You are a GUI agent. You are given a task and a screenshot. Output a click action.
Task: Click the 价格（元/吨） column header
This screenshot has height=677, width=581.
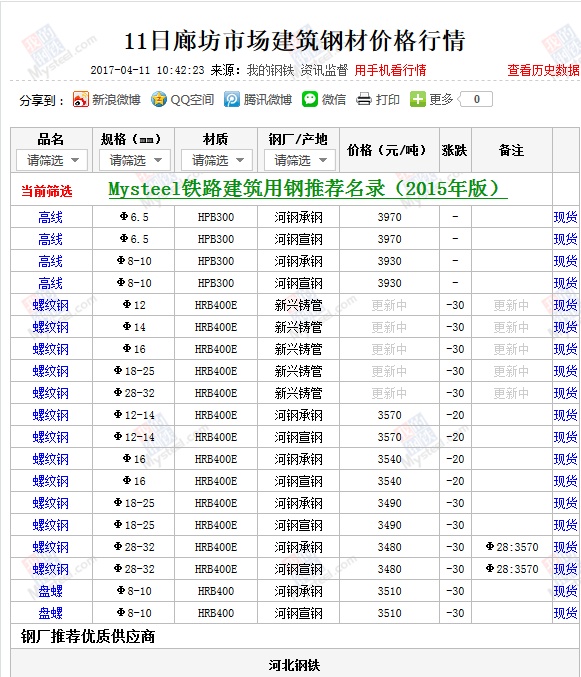click(x=387, y=150)
